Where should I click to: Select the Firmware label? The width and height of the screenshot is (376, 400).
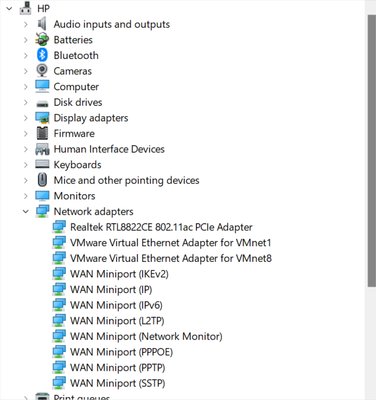(x=74, y=133)
